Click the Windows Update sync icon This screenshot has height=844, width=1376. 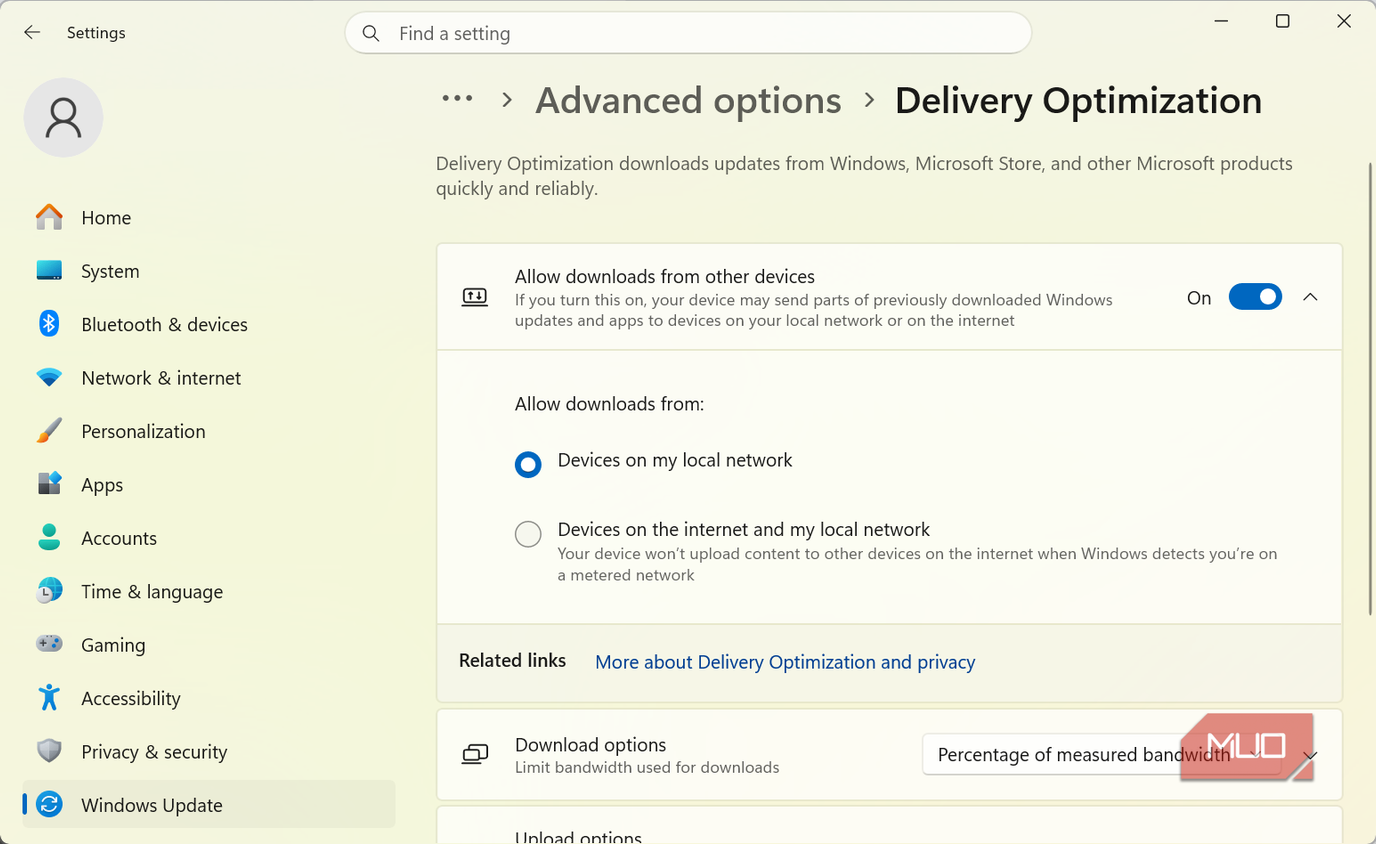(49, 804)
